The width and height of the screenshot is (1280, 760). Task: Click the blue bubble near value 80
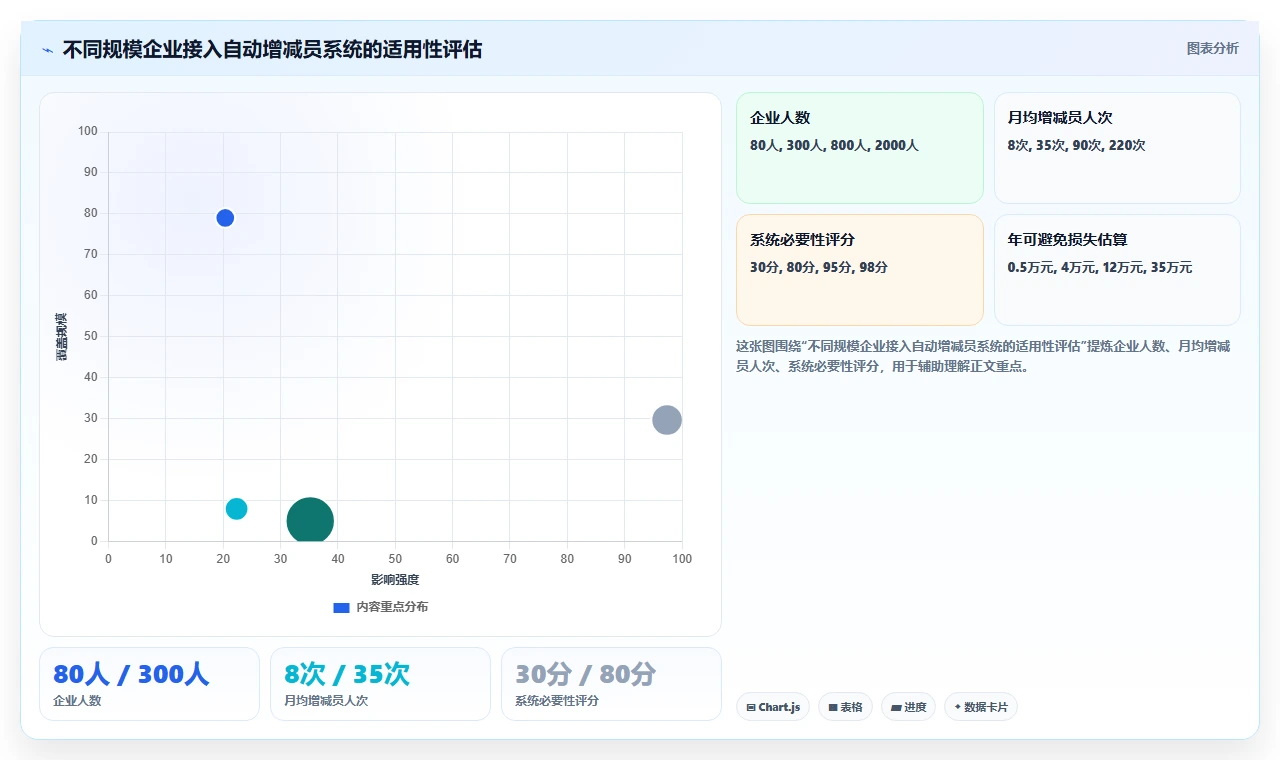click(x=225, y=218)
